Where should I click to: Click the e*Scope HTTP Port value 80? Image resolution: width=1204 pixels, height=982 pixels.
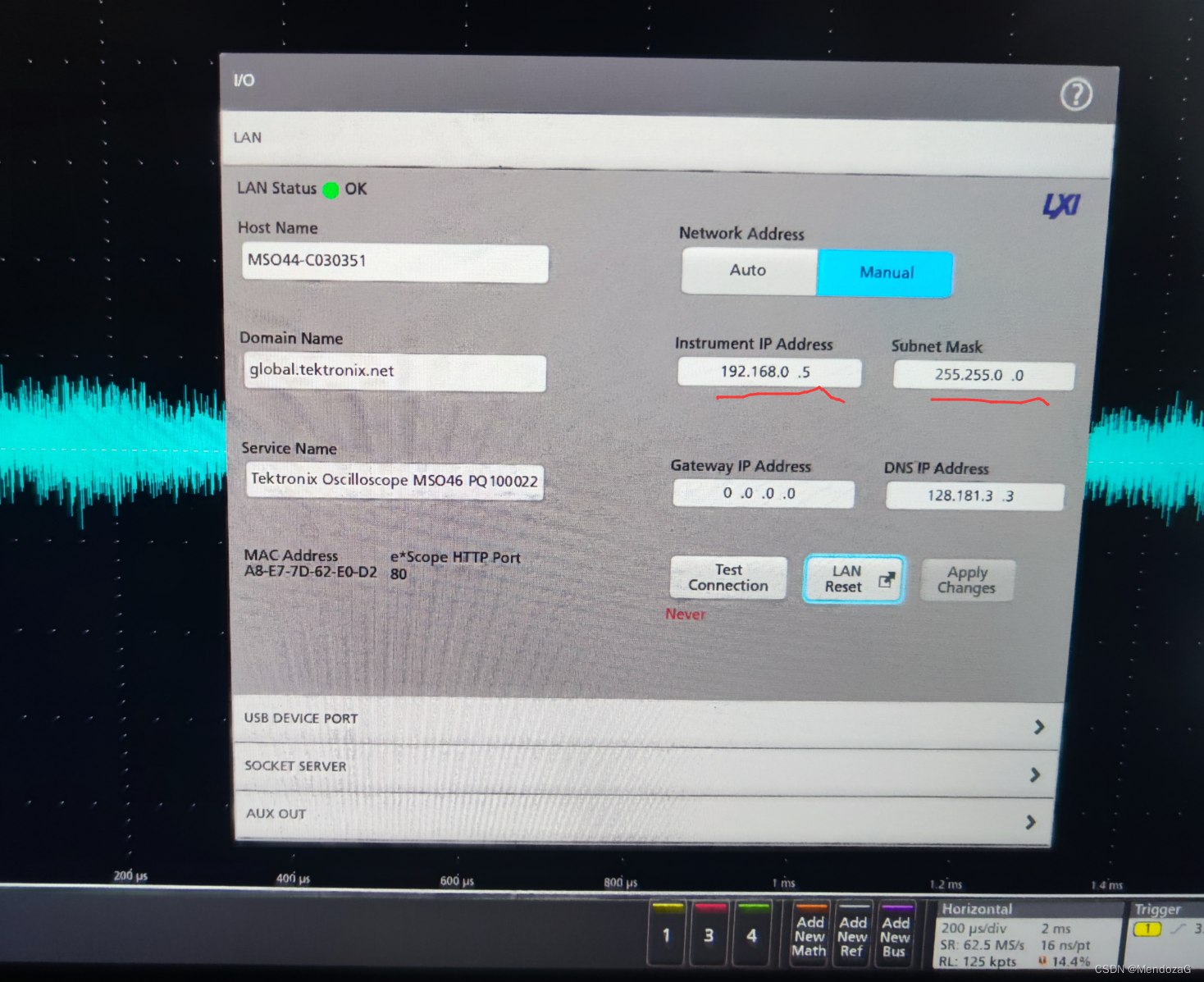pyautogui.click(x=399, y=574)
